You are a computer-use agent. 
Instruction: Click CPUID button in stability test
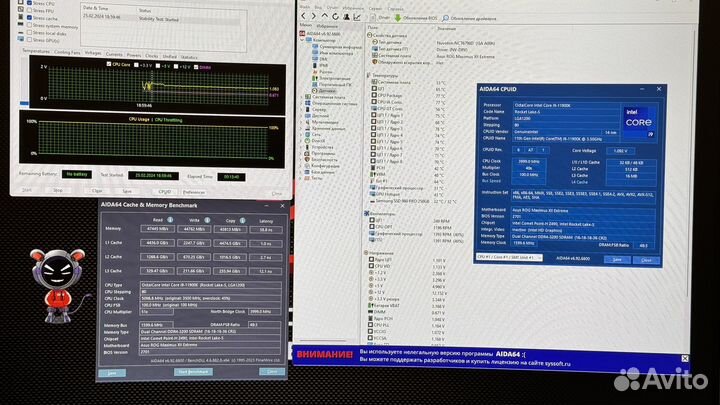coord(164,191)
